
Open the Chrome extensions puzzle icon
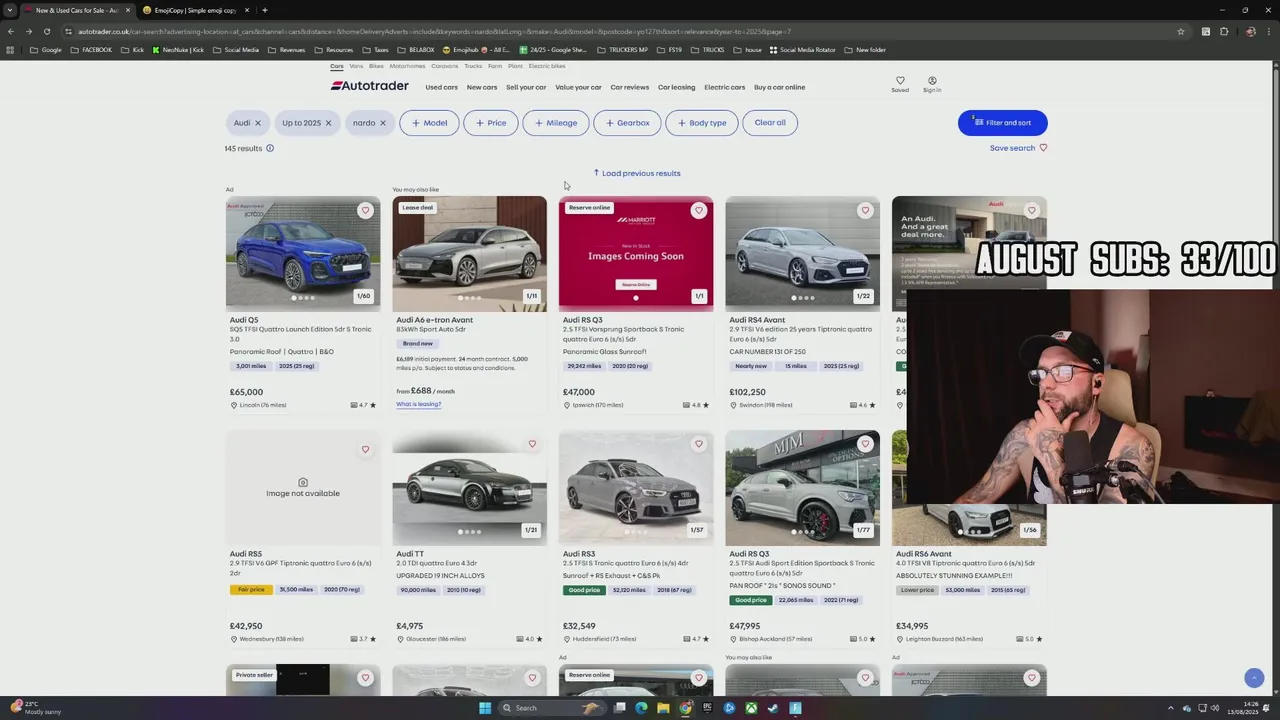[x=1224, y=32]
